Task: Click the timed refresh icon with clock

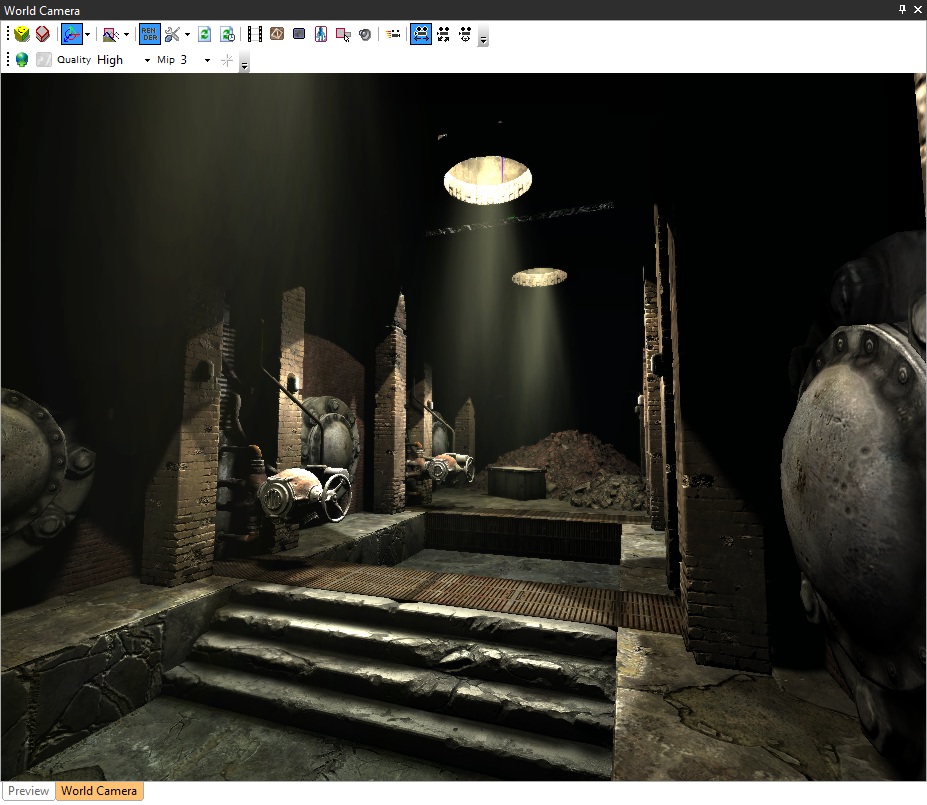Action: (x=227, y=34)
